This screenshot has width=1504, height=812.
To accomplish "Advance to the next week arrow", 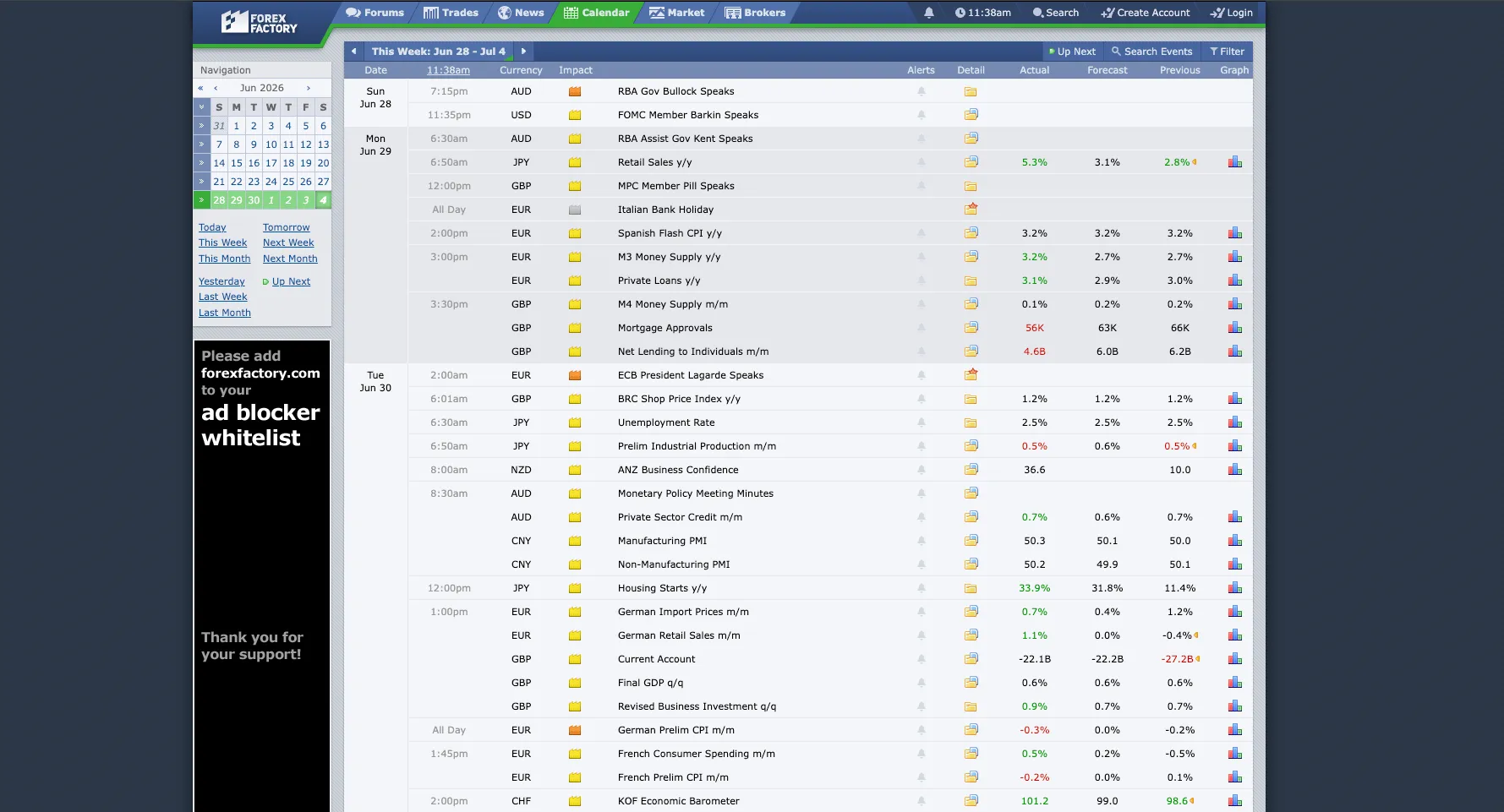I will 523,52.
